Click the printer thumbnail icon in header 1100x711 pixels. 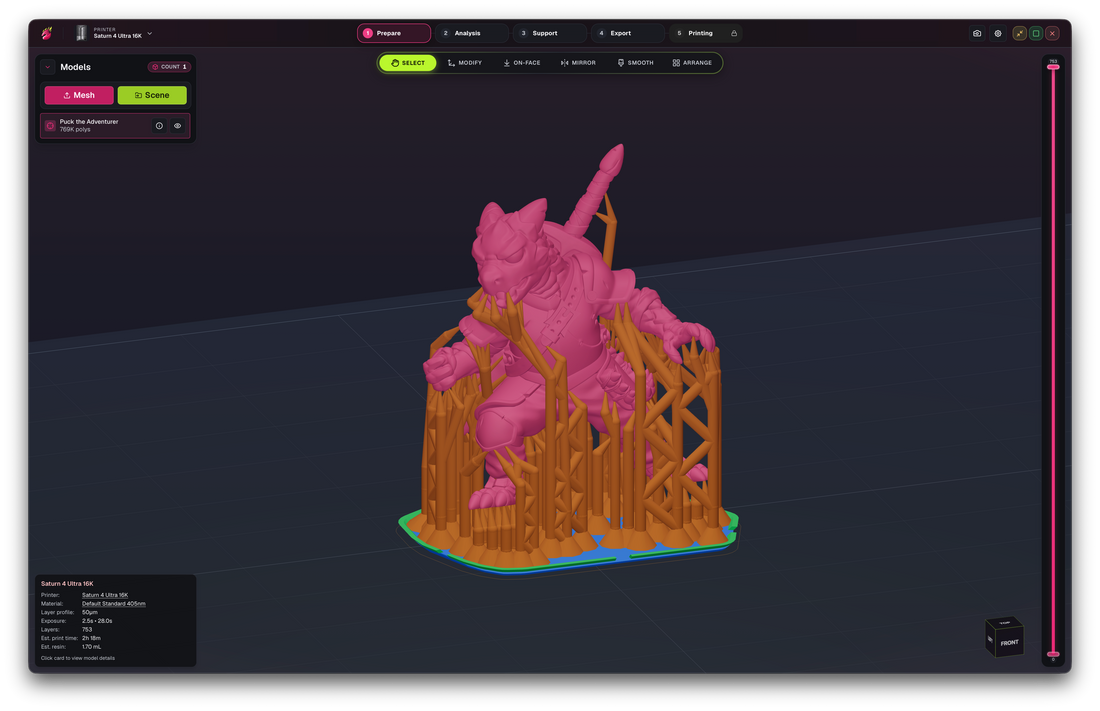tap(81, 33)
